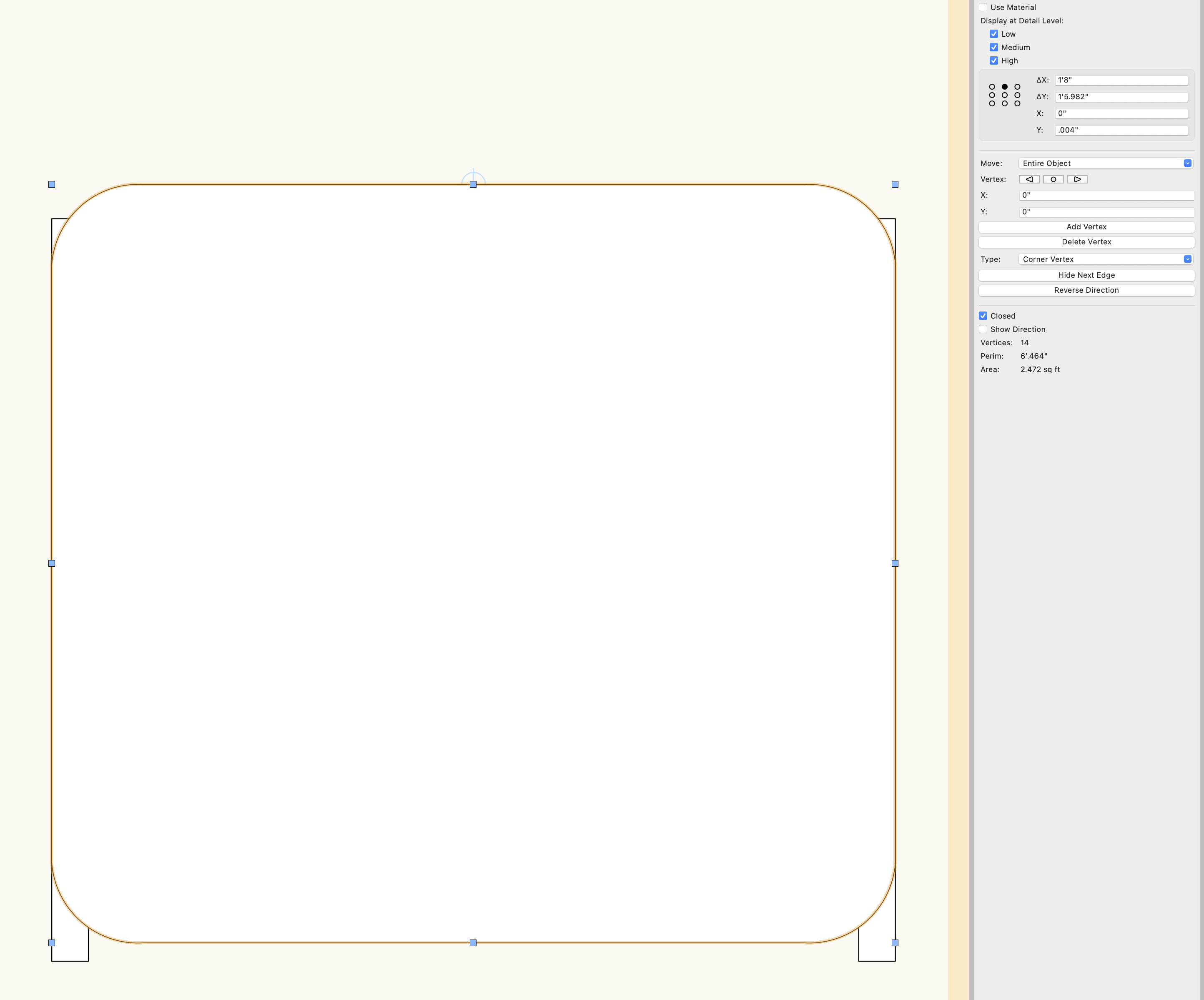The height and width of the screenshot is (1000, 1204).
Task: Enable Show Direction checkbox
Action: pyautogui.click(x=983, y=329)
